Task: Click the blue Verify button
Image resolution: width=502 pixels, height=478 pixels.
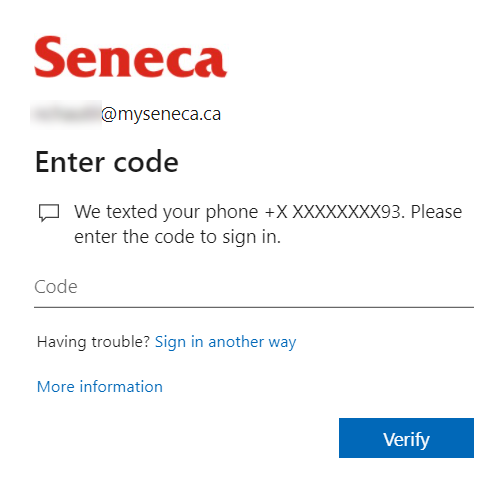Action: 406,438
